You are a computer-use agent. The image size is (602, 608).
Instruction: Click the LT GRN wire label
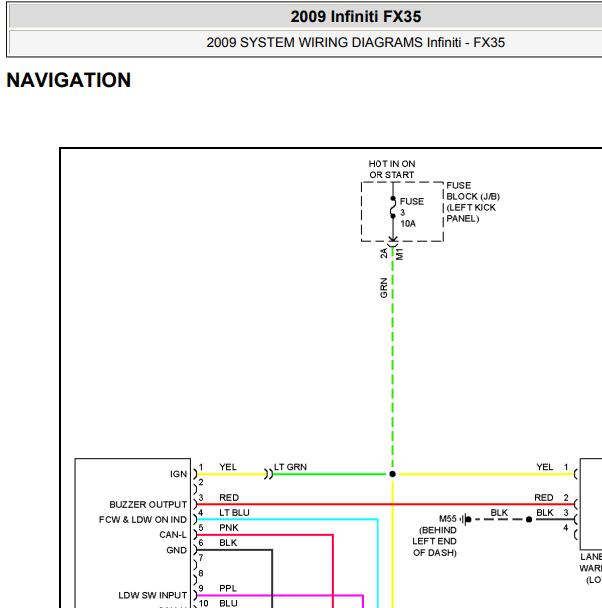290,467
